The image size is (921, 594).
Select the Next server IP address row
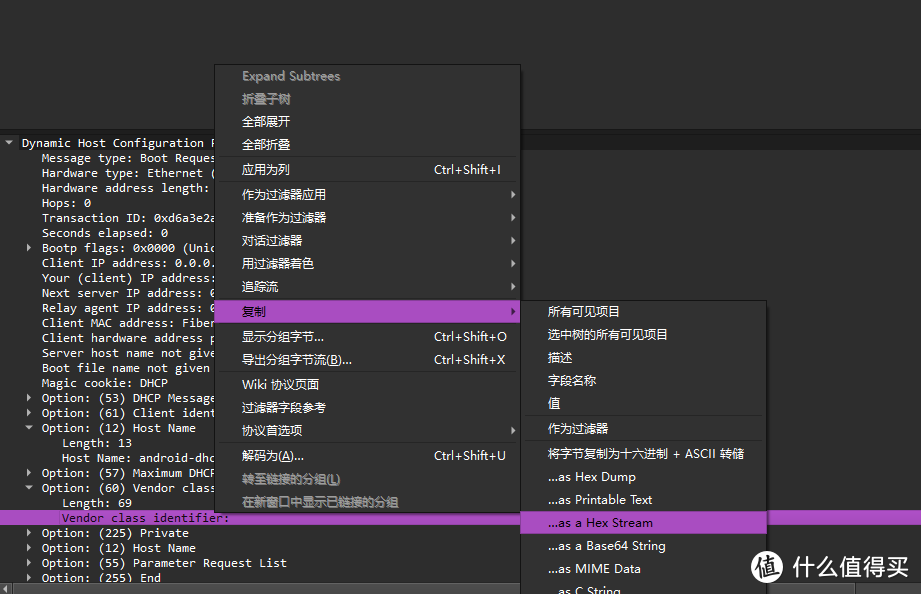[127, 293]
